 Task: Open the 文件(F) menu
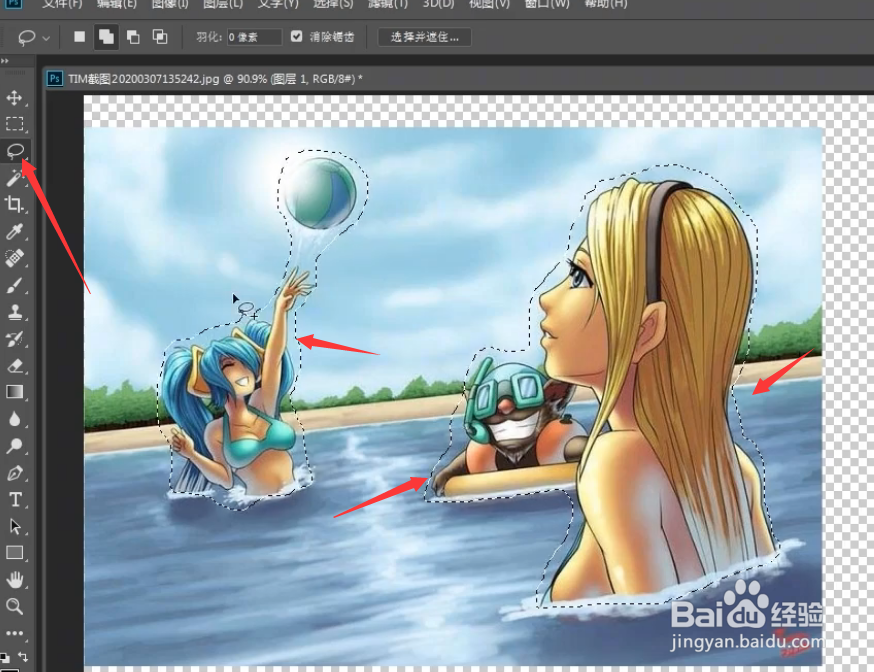62,4
